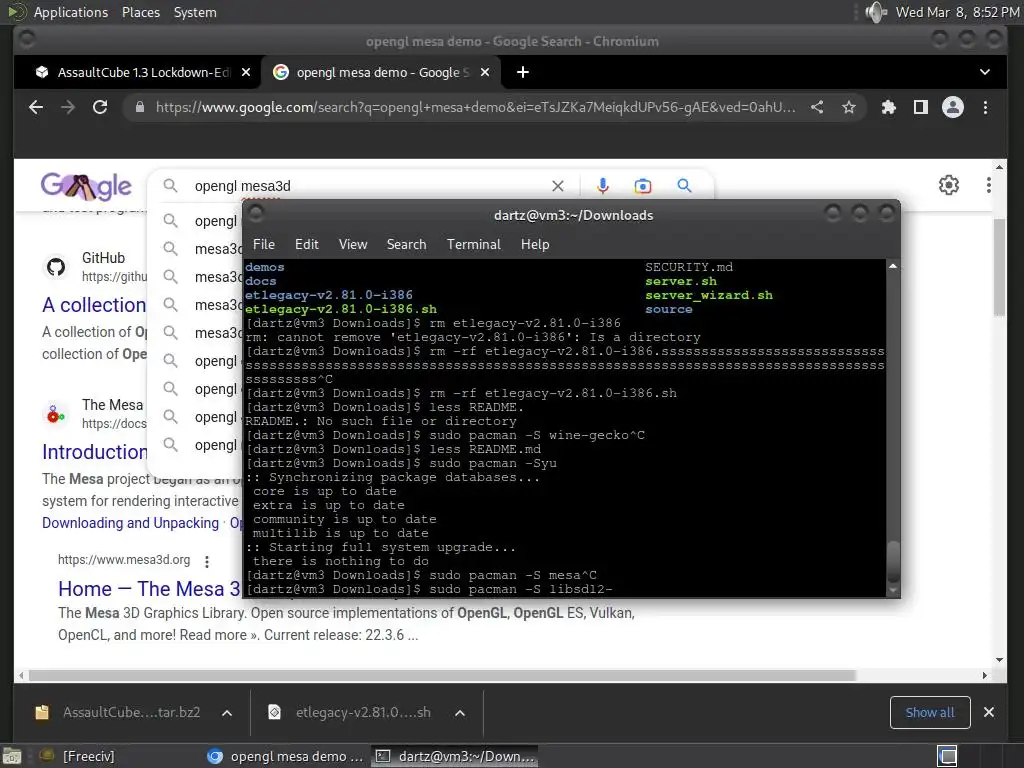This screenshot has width=1024, height=768.
Task: Open terminal Search menu
Action: [x=406, y=244]
